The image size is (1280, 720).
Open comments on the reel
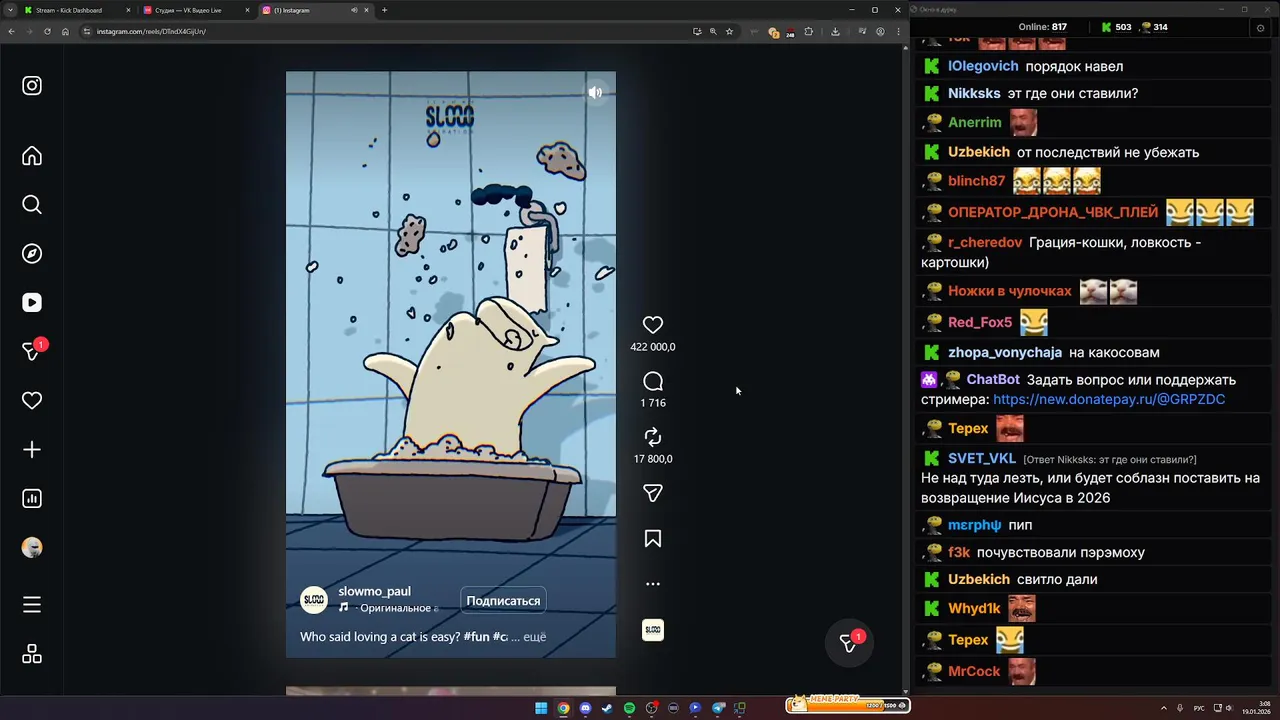pyautogui.click(x=653, y=381)
